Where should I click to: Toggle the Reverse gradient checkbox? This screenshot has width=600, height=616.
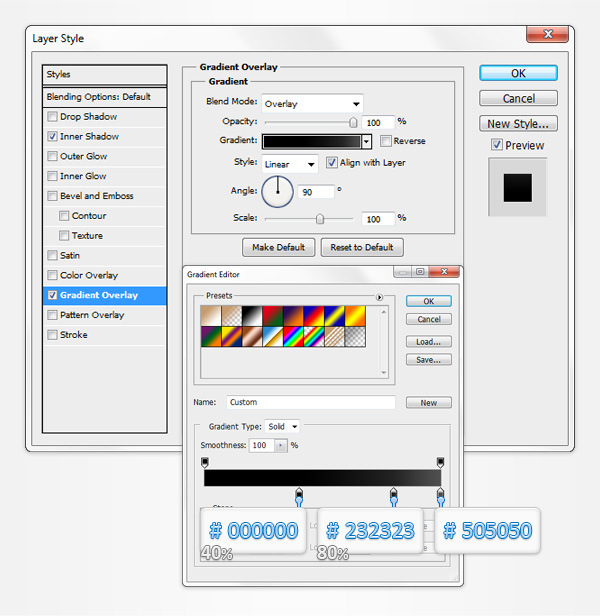[x=386, y=141]
